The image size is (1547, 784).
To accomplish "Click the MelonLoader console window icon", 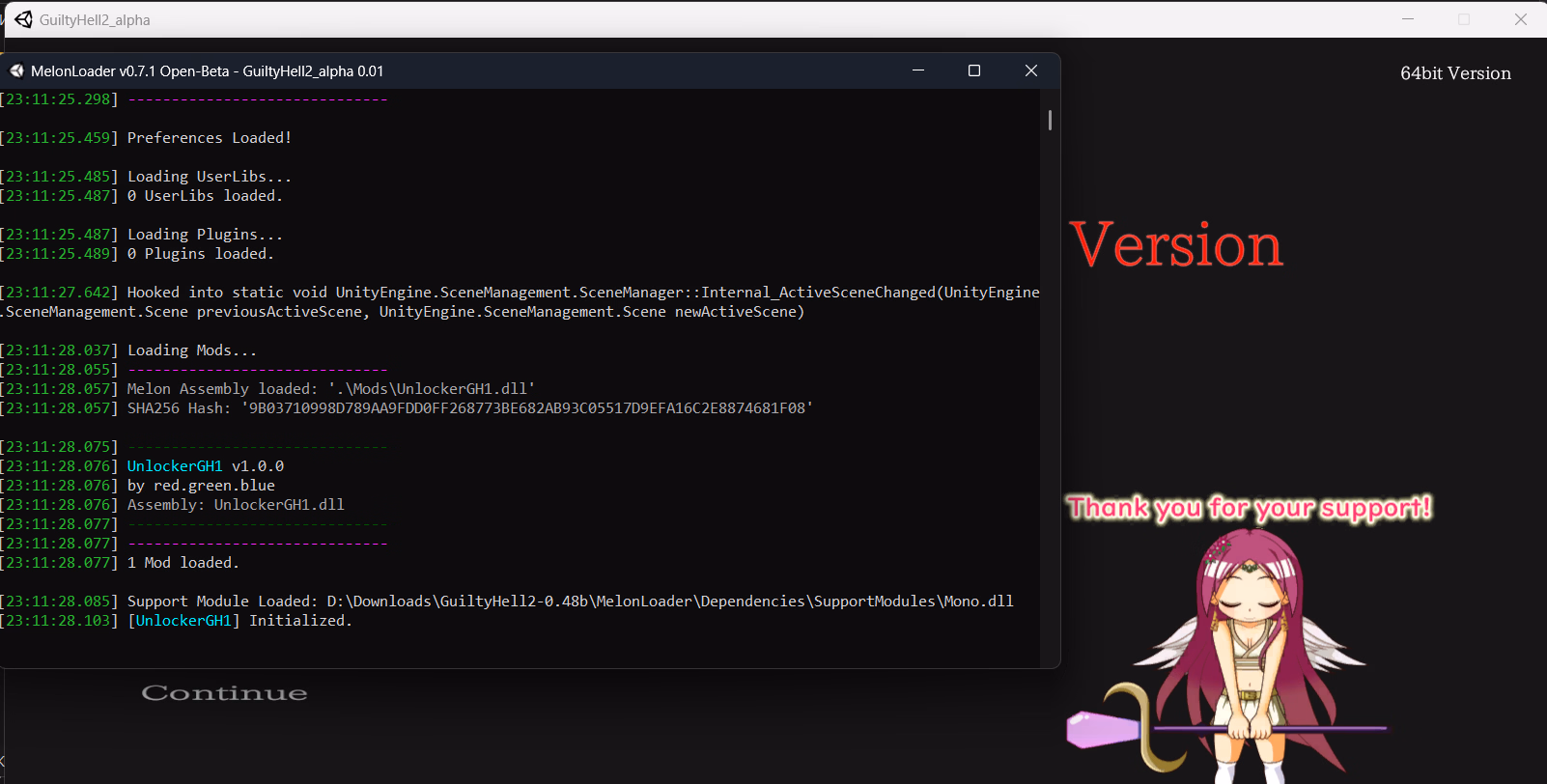I will point(16,70).
